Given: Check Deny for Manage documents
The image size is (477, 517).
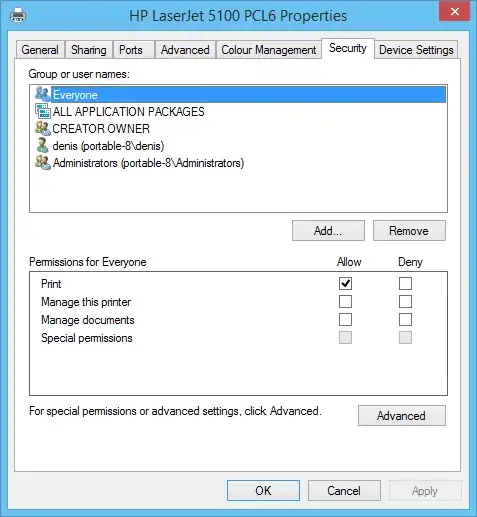Looking at the screenshot, I should 405,320.
